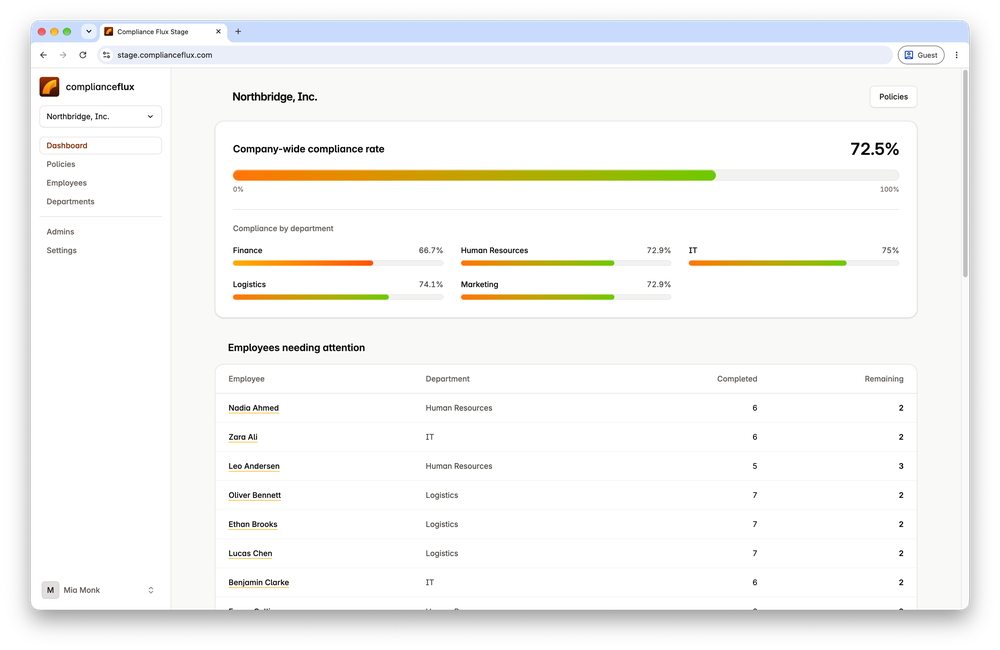The image size is (1000, 650).
Task: Open Settings in the sidebar
Action: coord(61,250)
